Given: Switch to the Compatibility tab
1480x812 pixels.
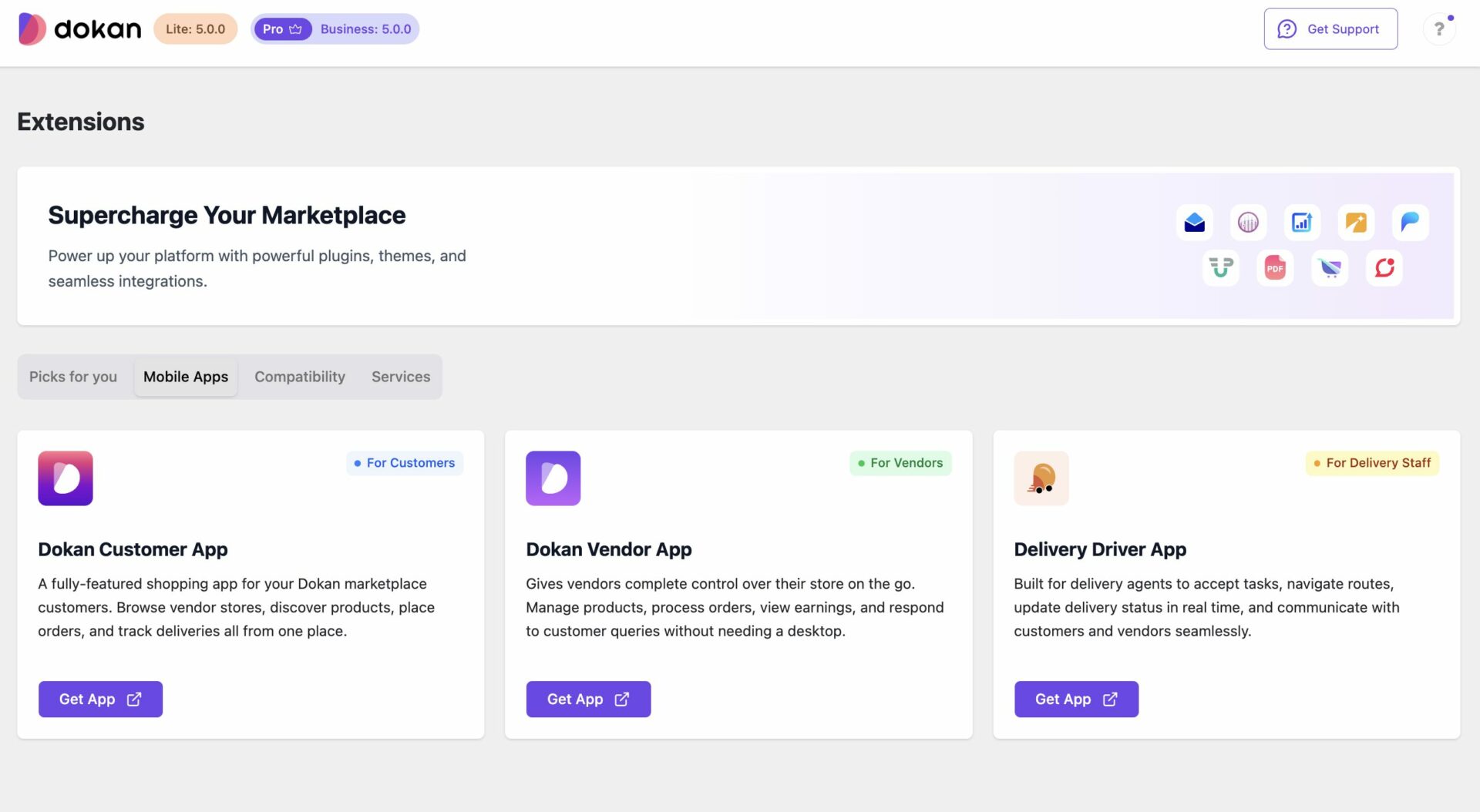Looking at the screenshot, I should (300, 377).
